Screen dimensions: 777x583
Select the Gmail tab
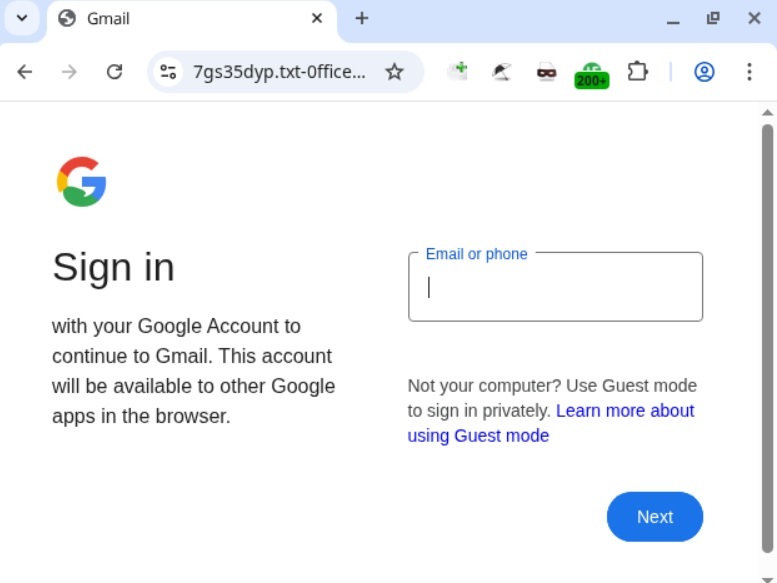(x=180, y=19)
